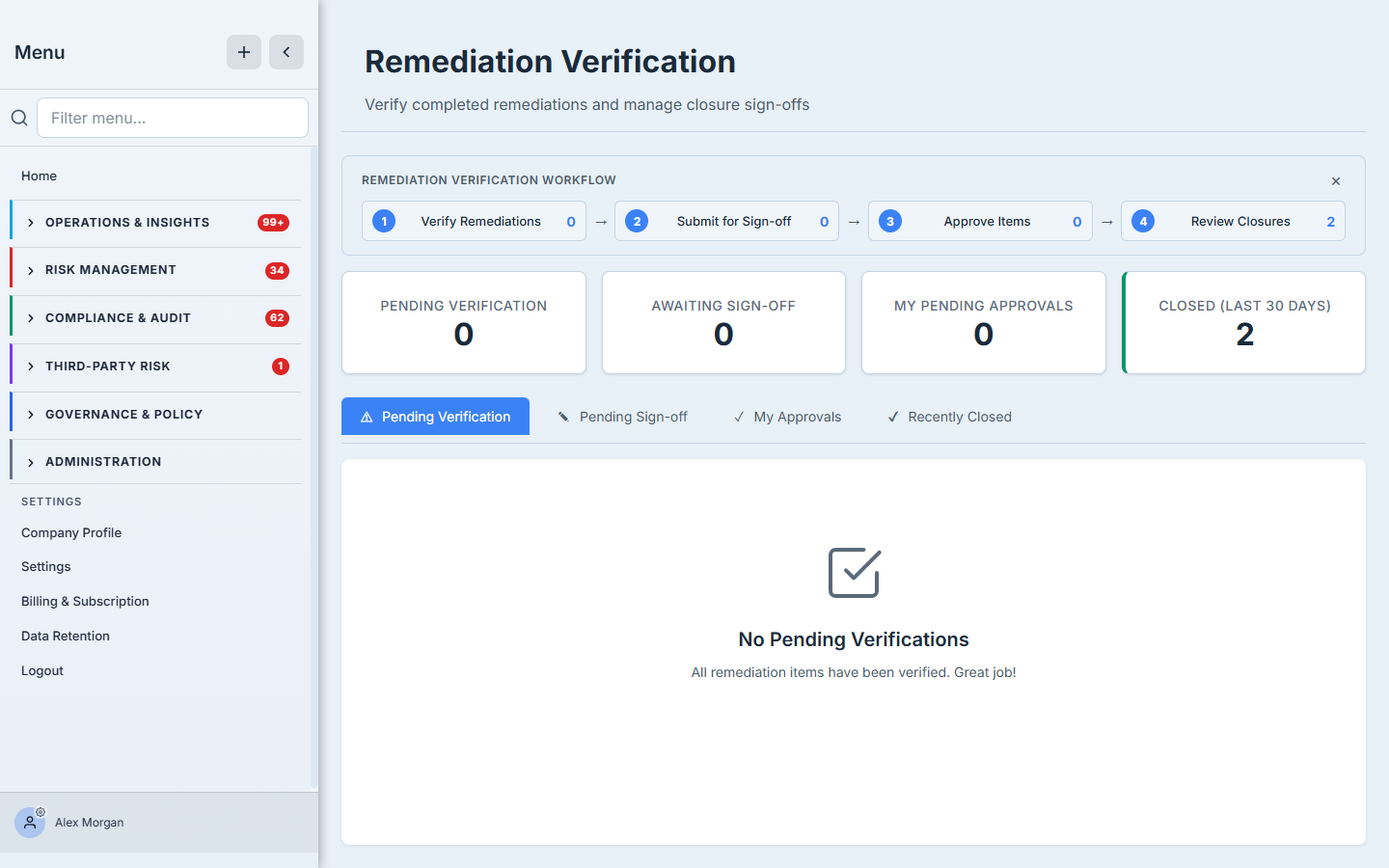Expand Compliance & Audit chevron
This screenshot has width=1389, height=868.
(31, 318)
